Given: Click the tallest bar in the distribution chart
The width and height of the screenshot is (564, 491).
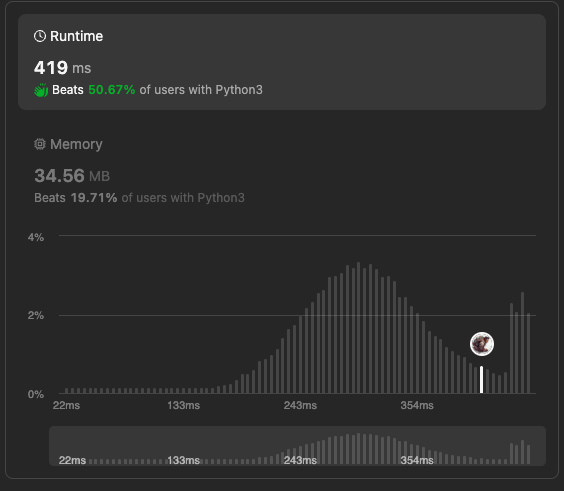Looking at the screenshot, I should tap(358, 328).
